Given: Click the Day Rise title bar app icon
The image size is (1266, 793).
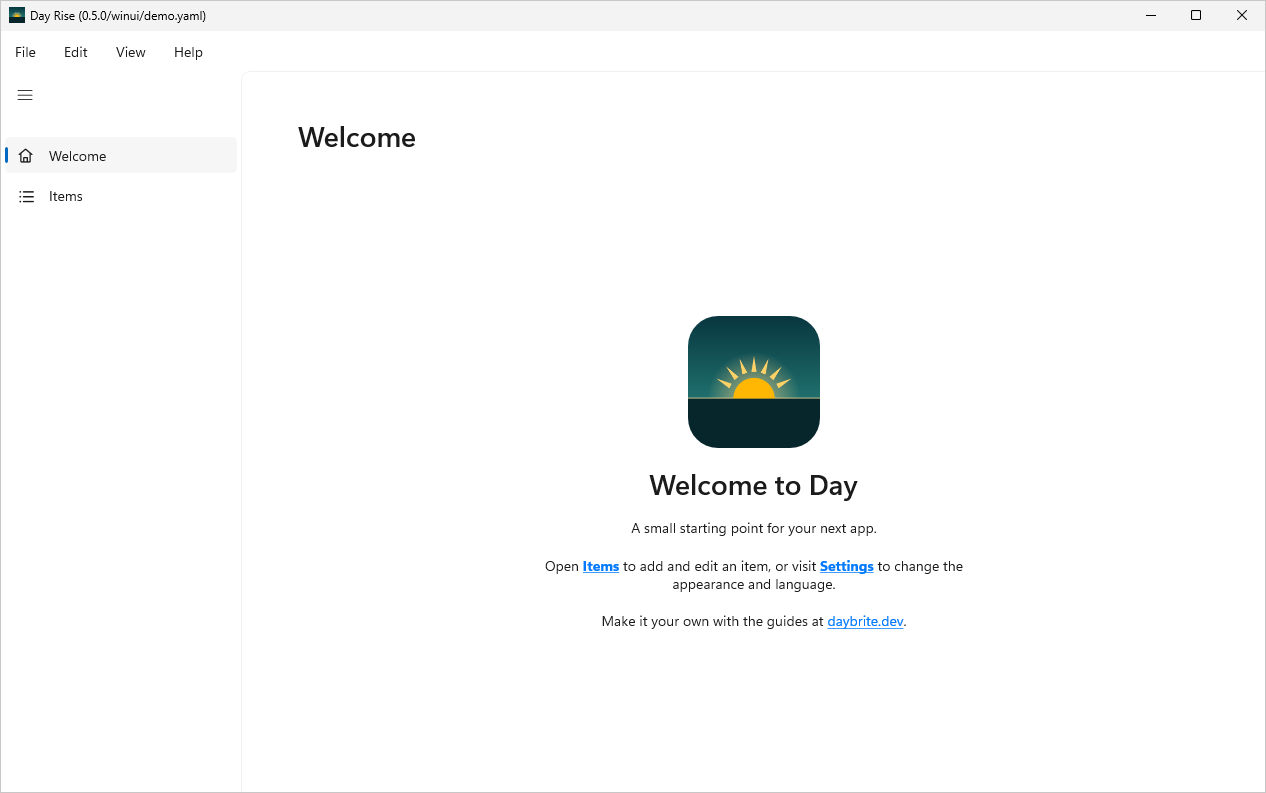Looking at the screenshot, I should click(x=17, y=15).
